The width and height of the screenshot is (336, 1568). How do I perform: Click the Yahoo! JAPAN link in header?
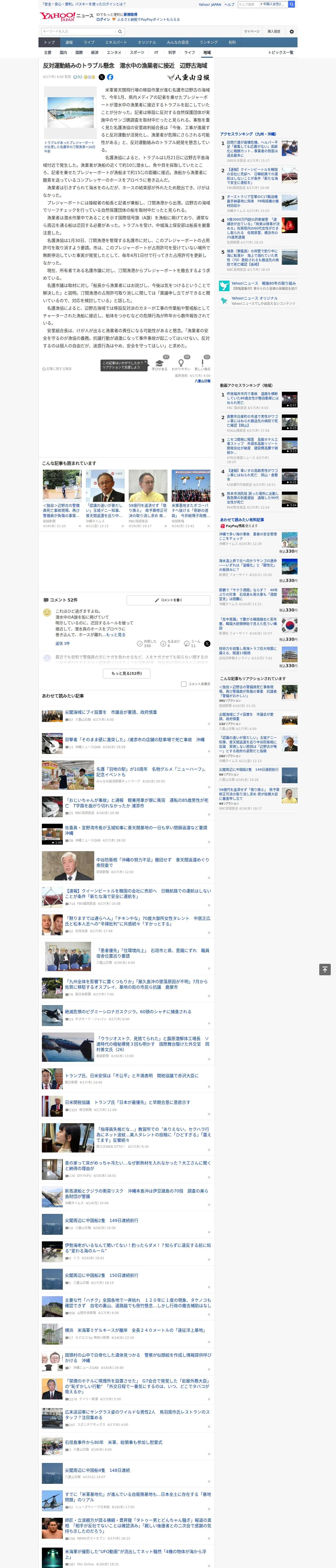[210, 4]
